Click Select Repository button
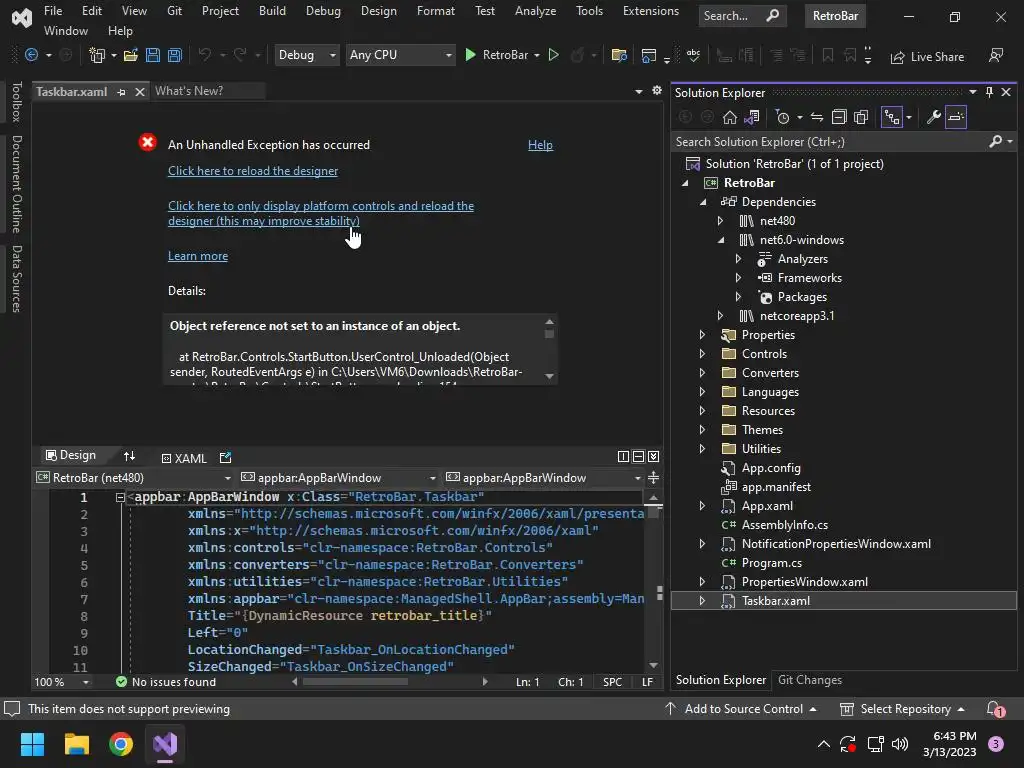Image resolution: width=1024 pixels, height=768 pixels. pos(902,709)
